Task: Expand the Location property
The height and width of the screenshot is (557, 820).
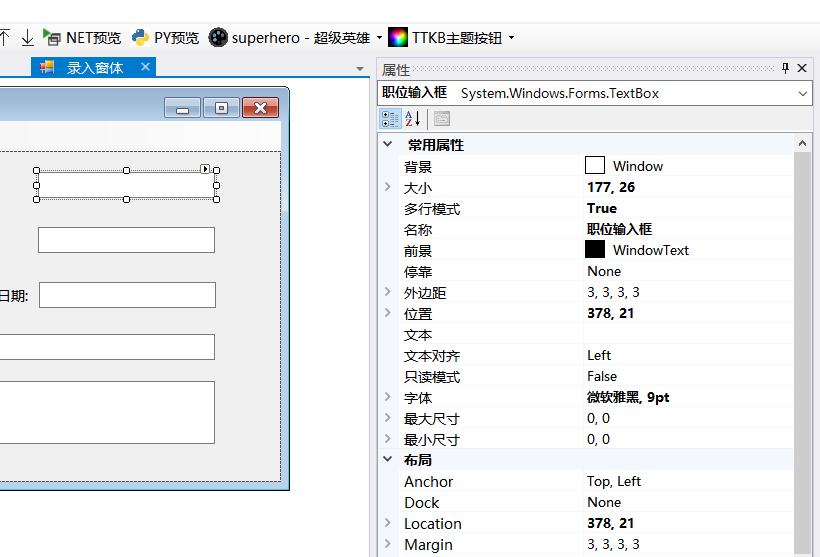Action: (388, 522)
